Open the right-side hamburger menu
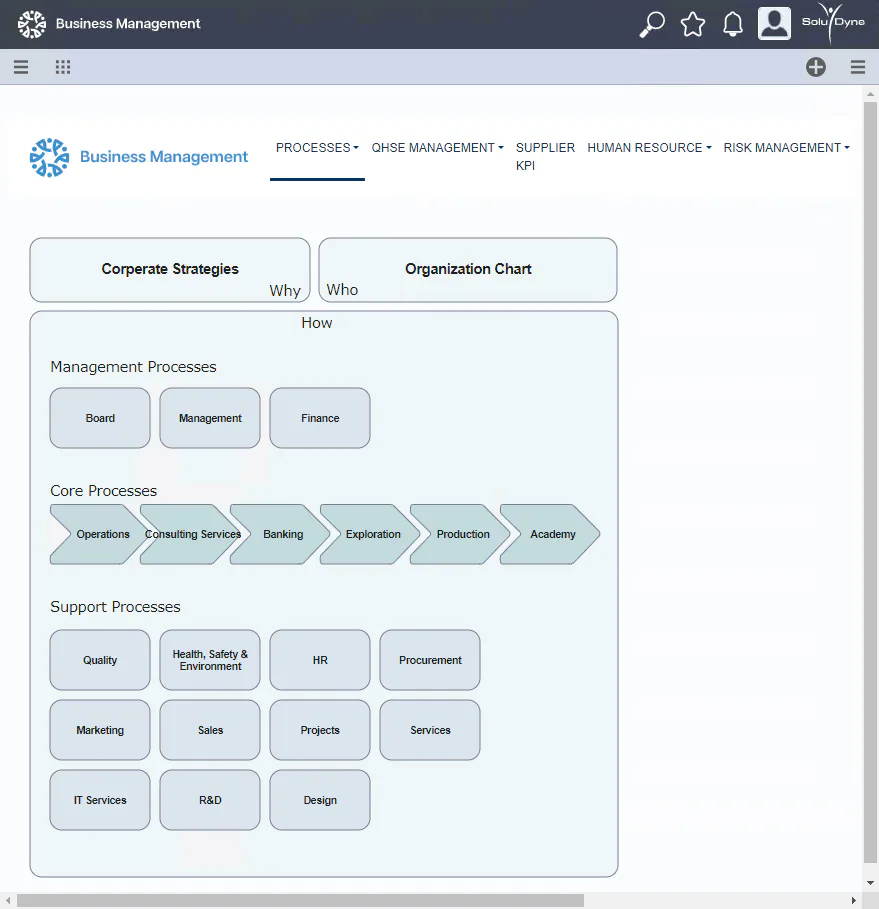Screen dimensions: 879x909 pos(858,67)
